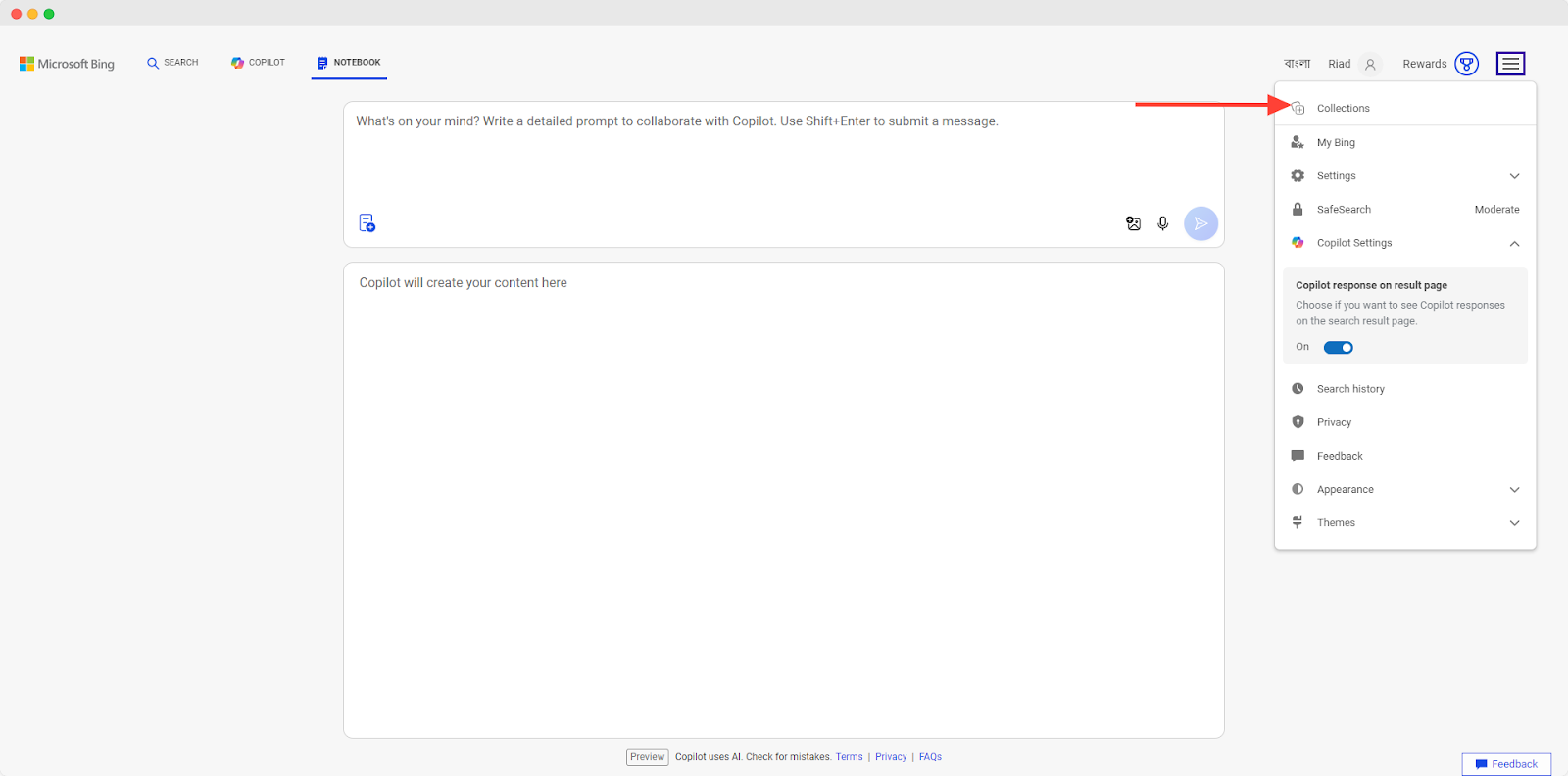1568x776 pixels.
Task: Collapse Copilot Settings section
Action: point(1514,243)
